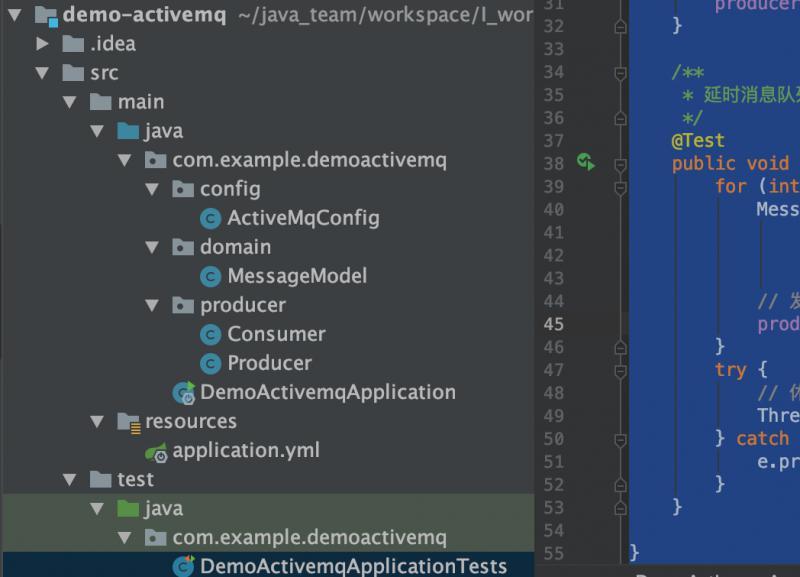Click the green test sources java folder icon
This screenshot has height=577, width=800.
[x=127, y=508]
